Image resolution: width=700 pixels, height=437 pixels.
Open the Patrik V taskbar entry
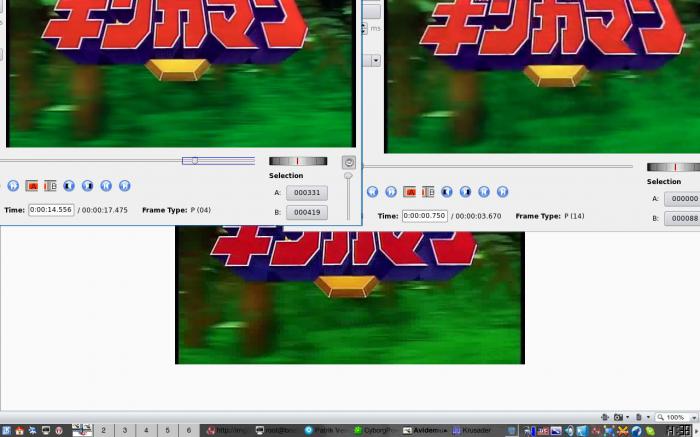(x=328, y=431)
